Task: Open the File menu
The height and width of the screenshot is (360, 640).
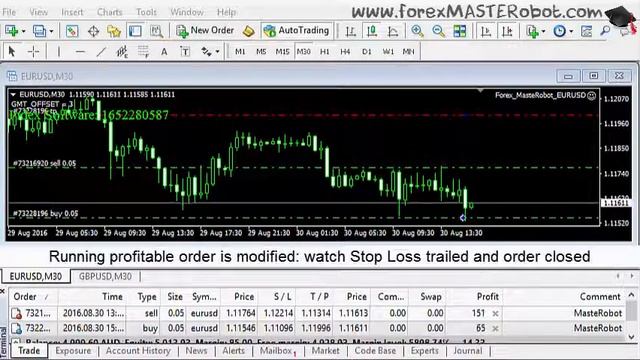Action: (9, 12)
